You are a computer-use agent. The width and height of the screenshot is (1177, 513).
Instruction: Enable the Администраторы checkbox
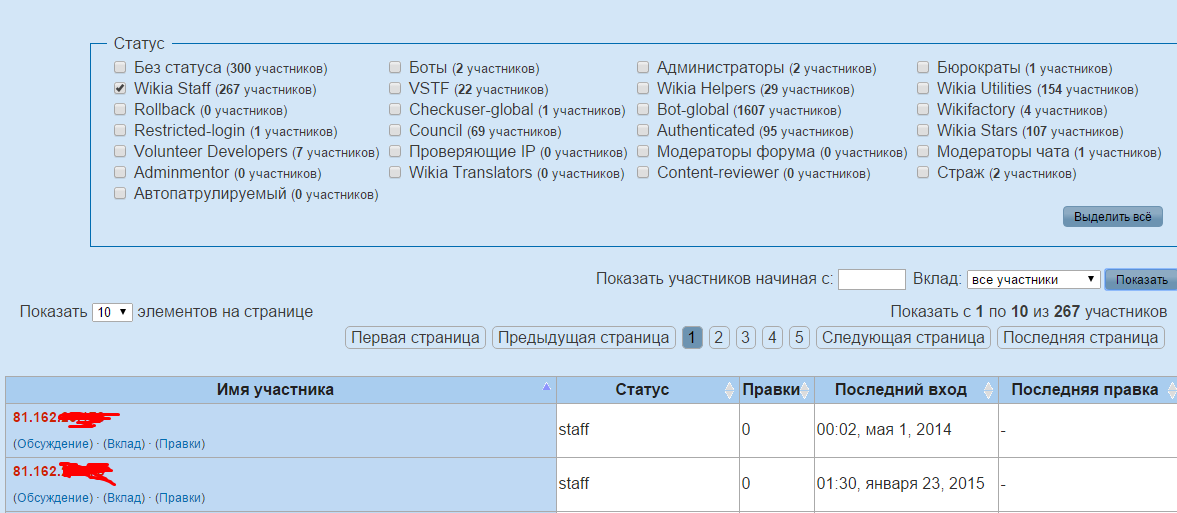click(x=643, y=68)
